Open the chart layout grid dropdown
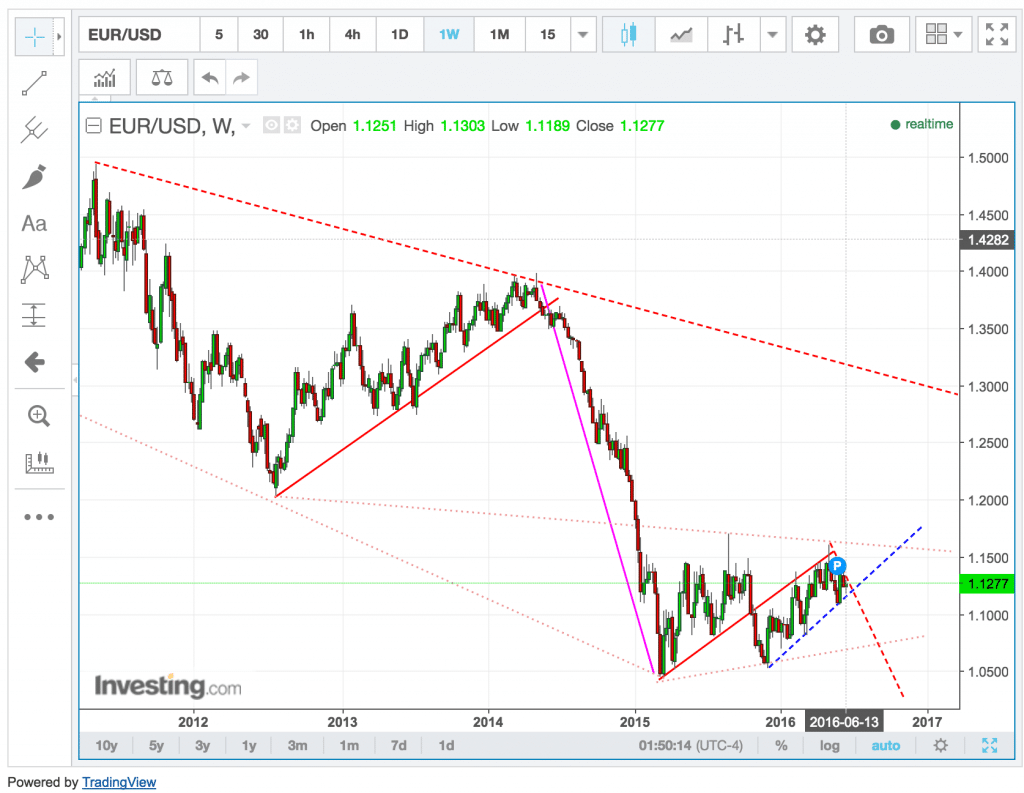Viewport: 1024px width, 793px height. coord(945,35)
